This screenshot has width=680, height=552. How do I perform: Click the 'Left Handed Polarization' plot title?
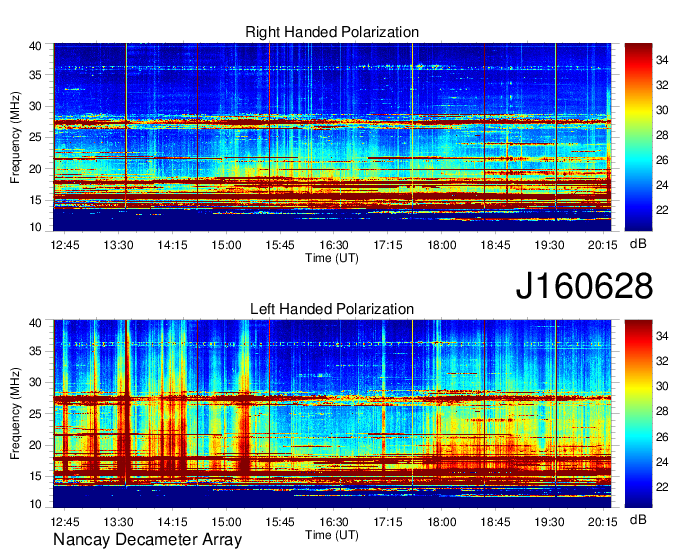332,309
